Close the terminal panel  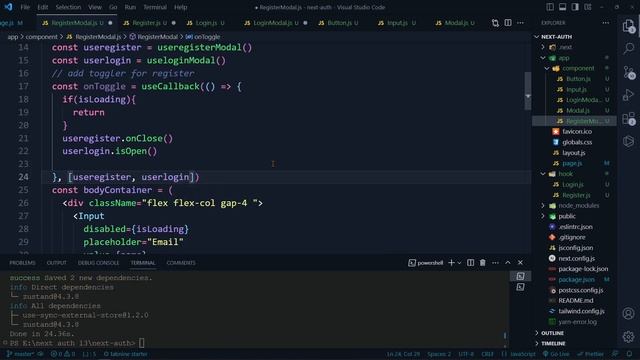pyautogui.click(x=520, y=263)
